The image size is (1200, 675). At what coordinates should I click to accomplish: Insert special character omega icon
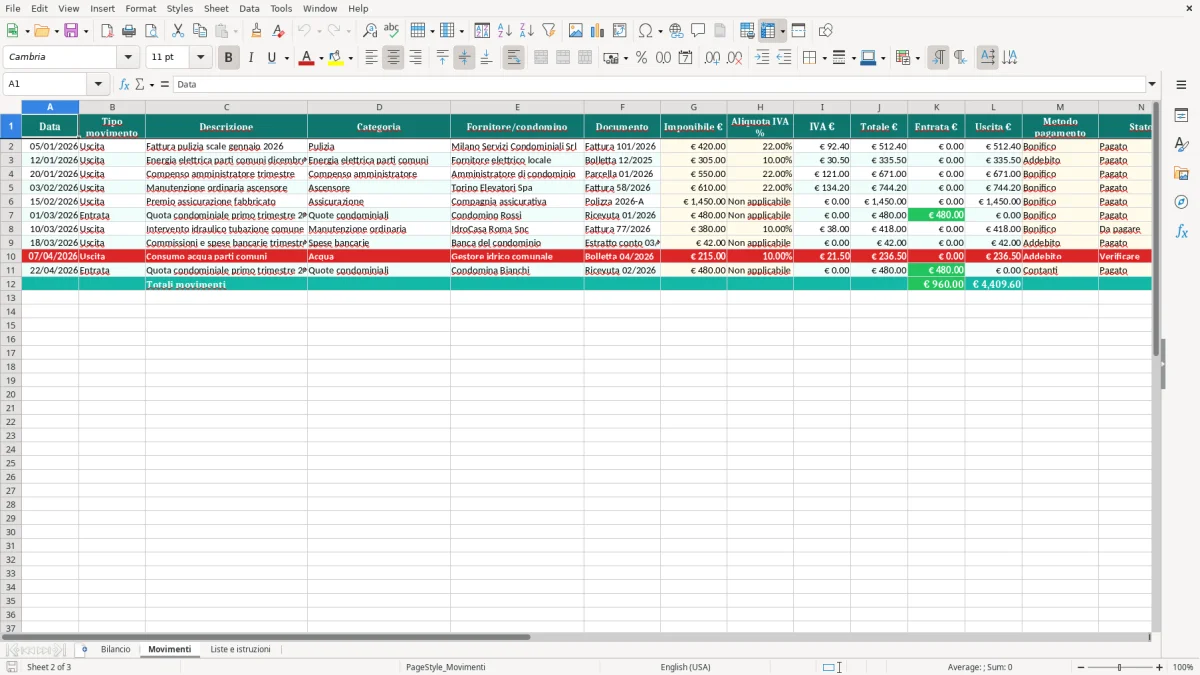(646, 31)
